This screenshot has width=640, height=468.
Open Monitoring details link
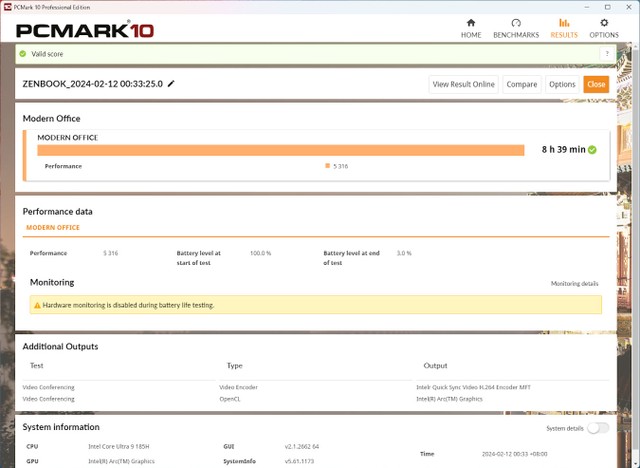tap(574, 284)
